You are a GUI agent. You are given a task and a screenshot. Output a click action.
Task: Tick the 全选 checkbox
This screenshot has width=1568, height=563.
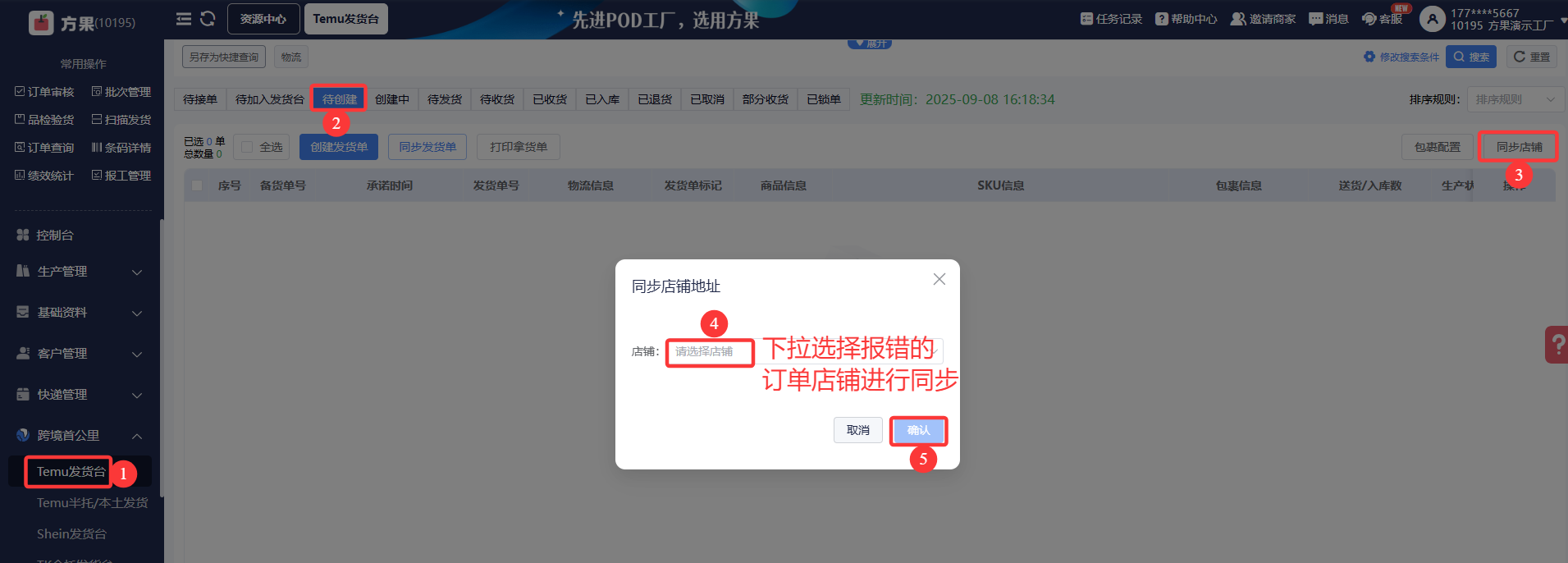click(x=247, y=147)
